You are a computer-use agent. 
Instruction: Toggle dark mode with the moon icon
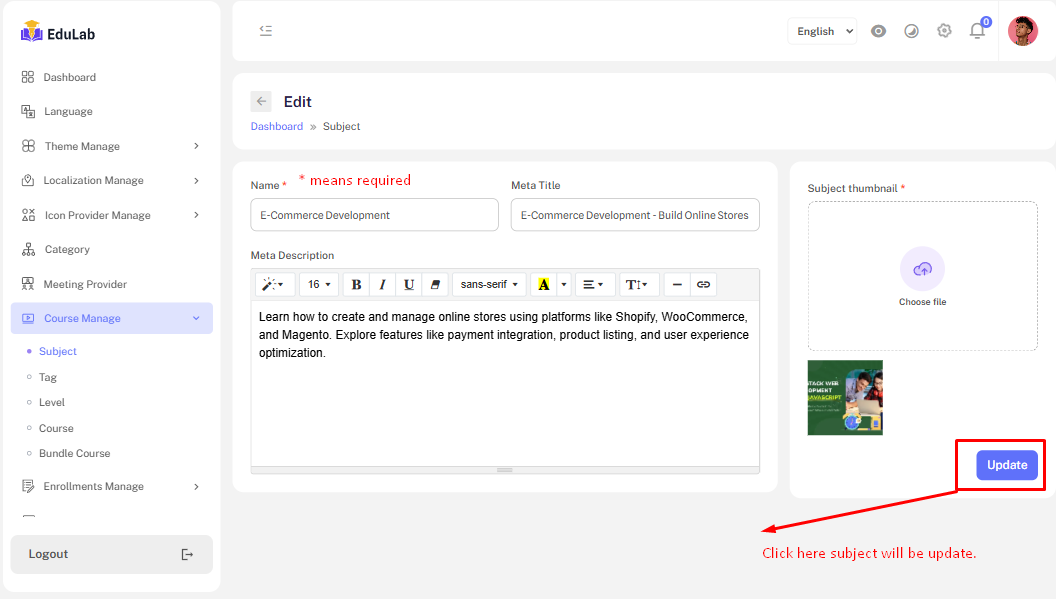[911, 31]
